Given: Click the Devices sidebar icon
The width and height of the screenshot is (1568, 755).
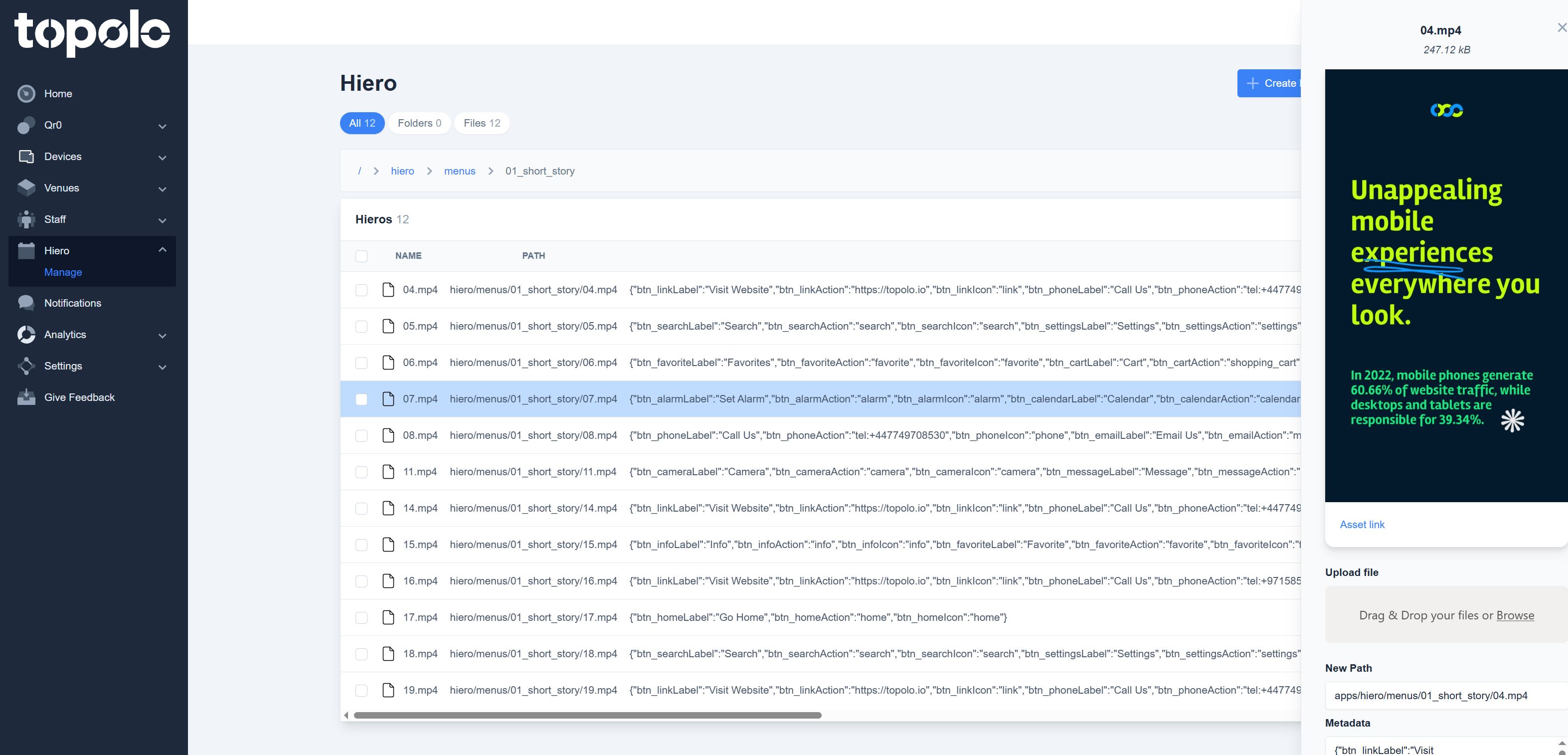Looking at the screenshot, I should tap(26, 157).
